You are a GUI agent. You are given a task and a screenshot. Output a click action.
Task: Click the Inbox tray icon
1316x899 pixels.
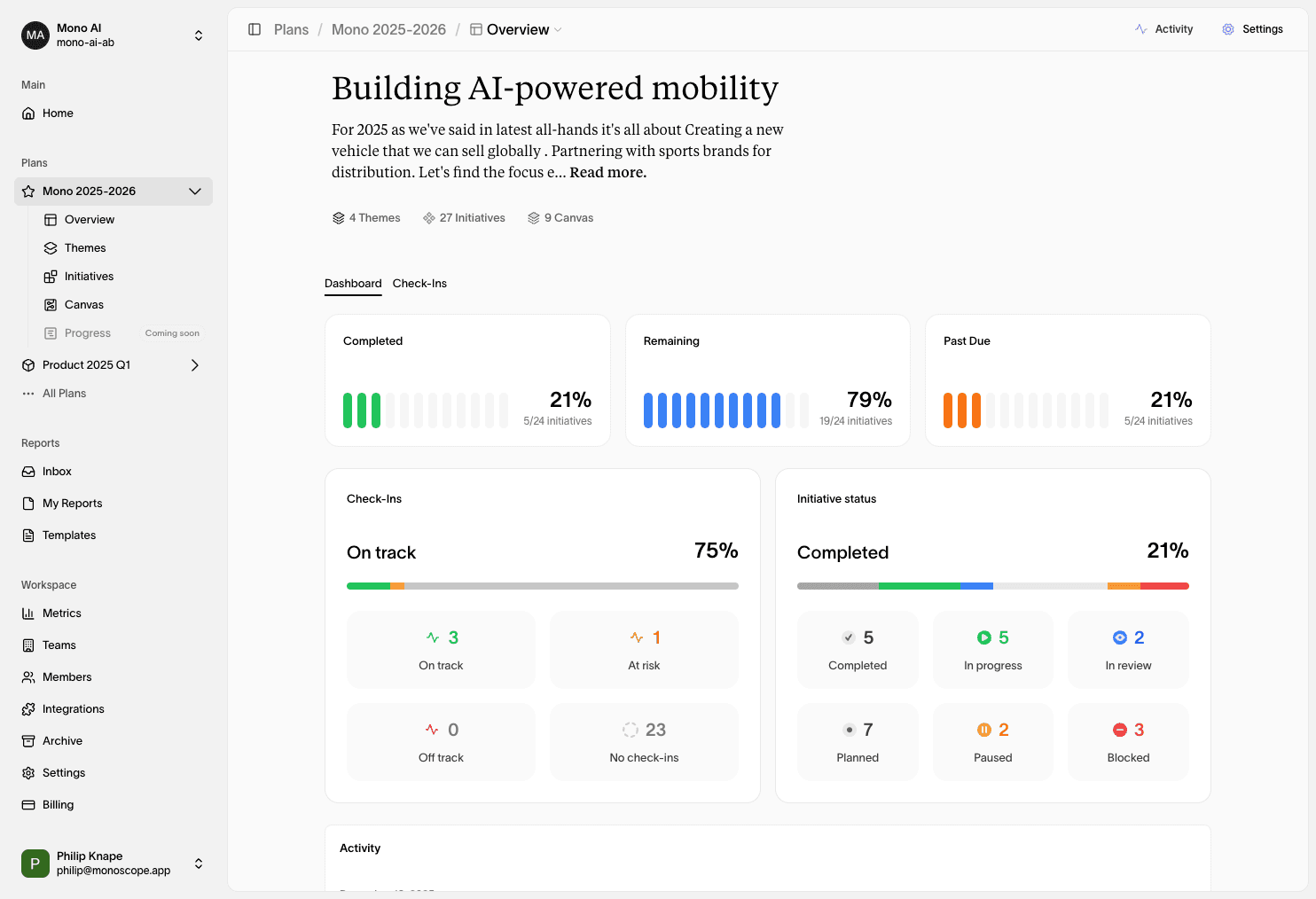tap(28, 472)
